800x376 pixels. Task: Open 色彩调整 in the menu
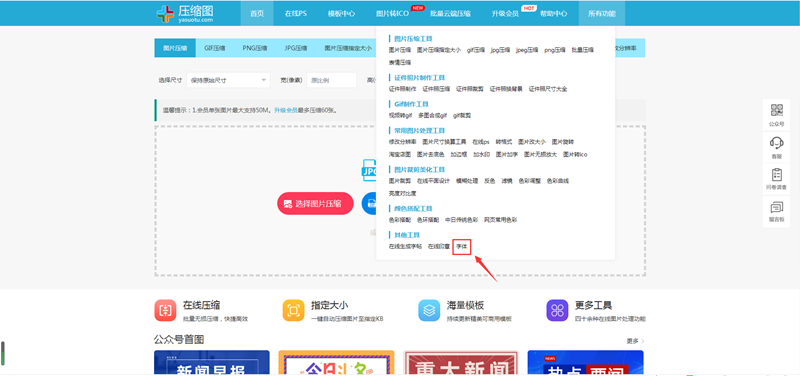(x=530, y=181)
